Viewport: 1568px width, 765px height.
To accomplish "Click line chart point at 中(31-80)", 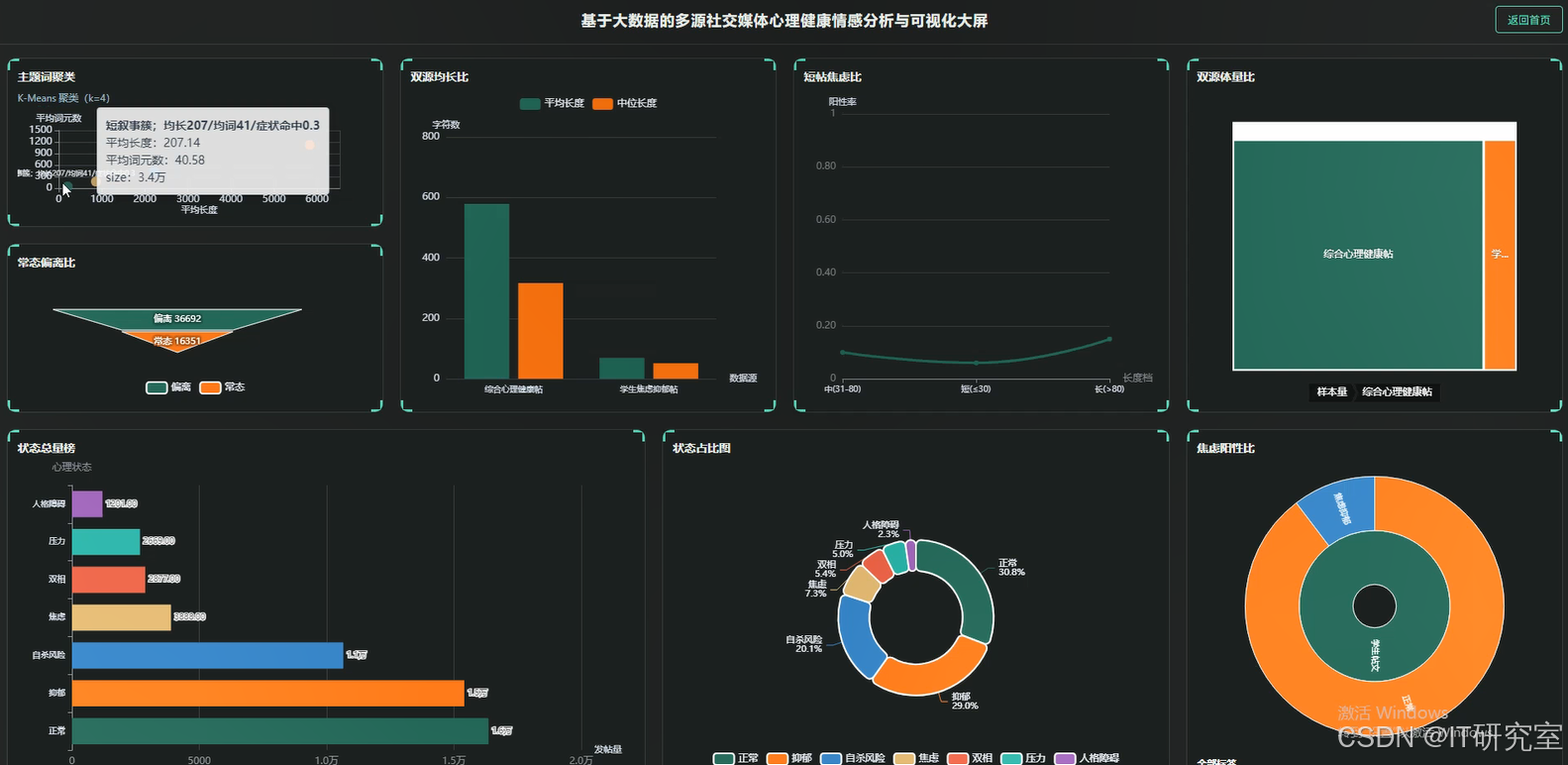I will point(843,352).
